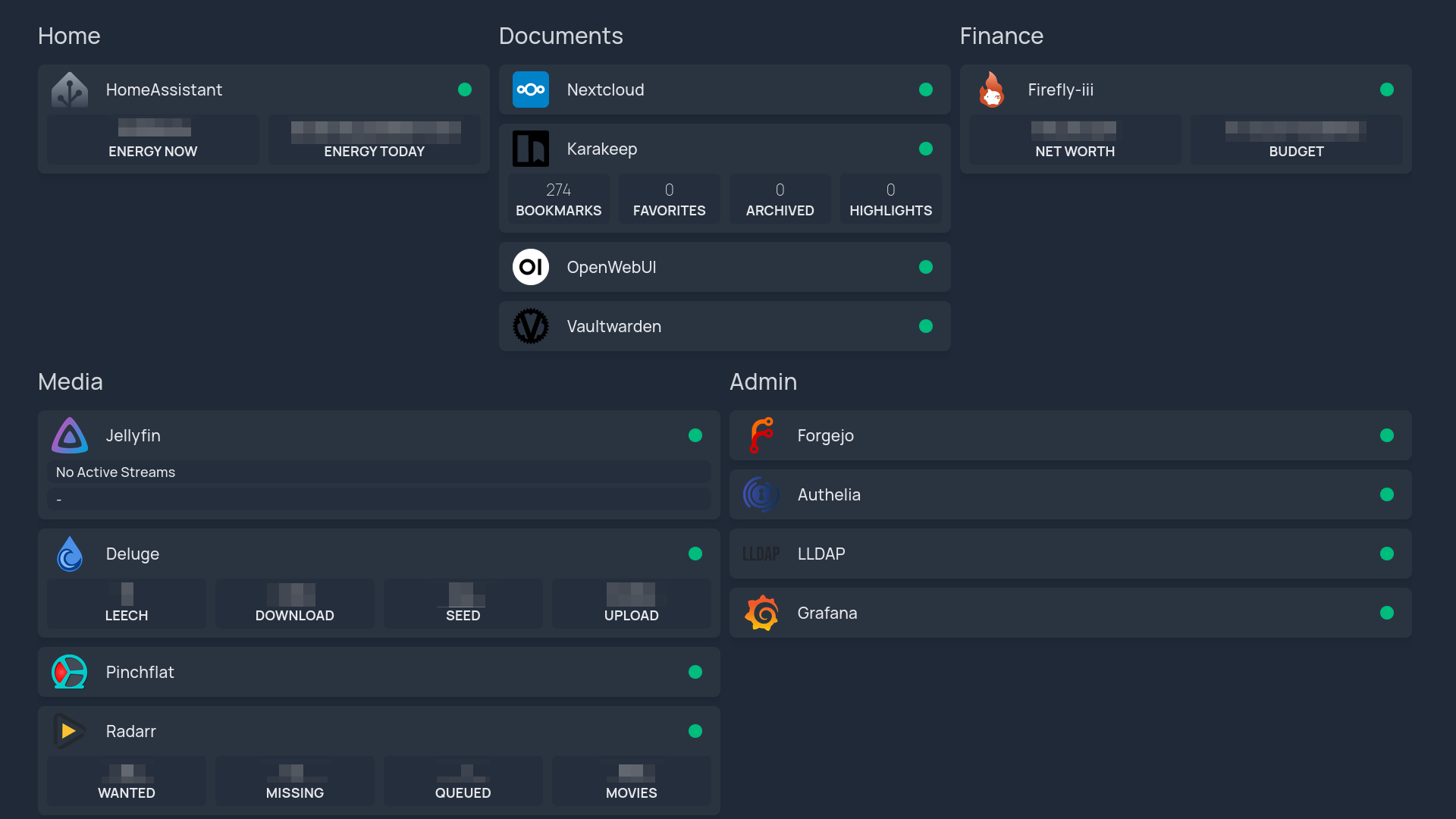Collapse the Documents section header
1456x819 pixels.
click(x=561, y=36)
